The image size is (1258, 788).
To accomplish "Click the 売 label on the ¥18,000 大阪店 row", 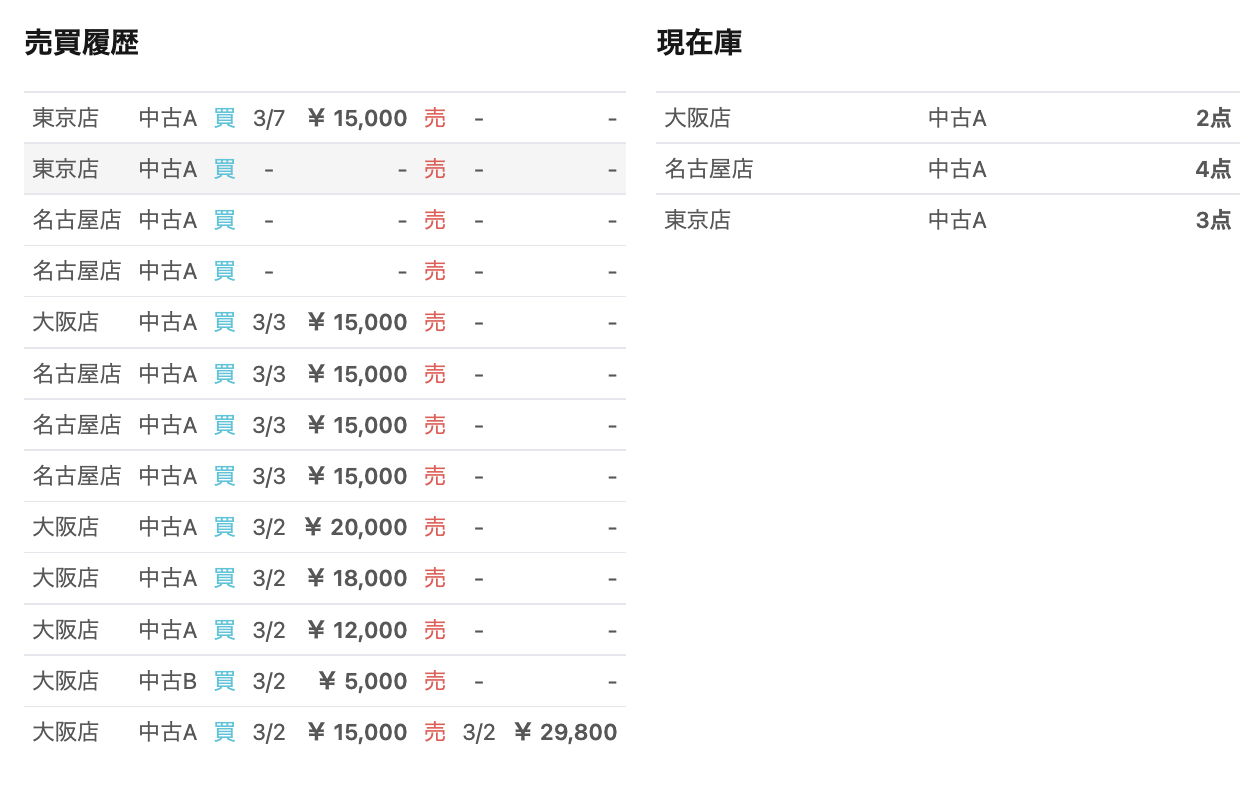I will 434,578.
